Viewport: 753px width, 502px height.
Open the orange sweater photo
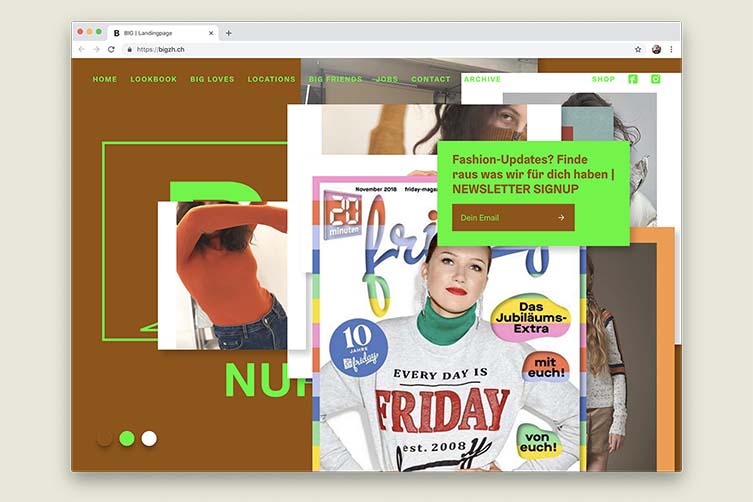(231, 275)
